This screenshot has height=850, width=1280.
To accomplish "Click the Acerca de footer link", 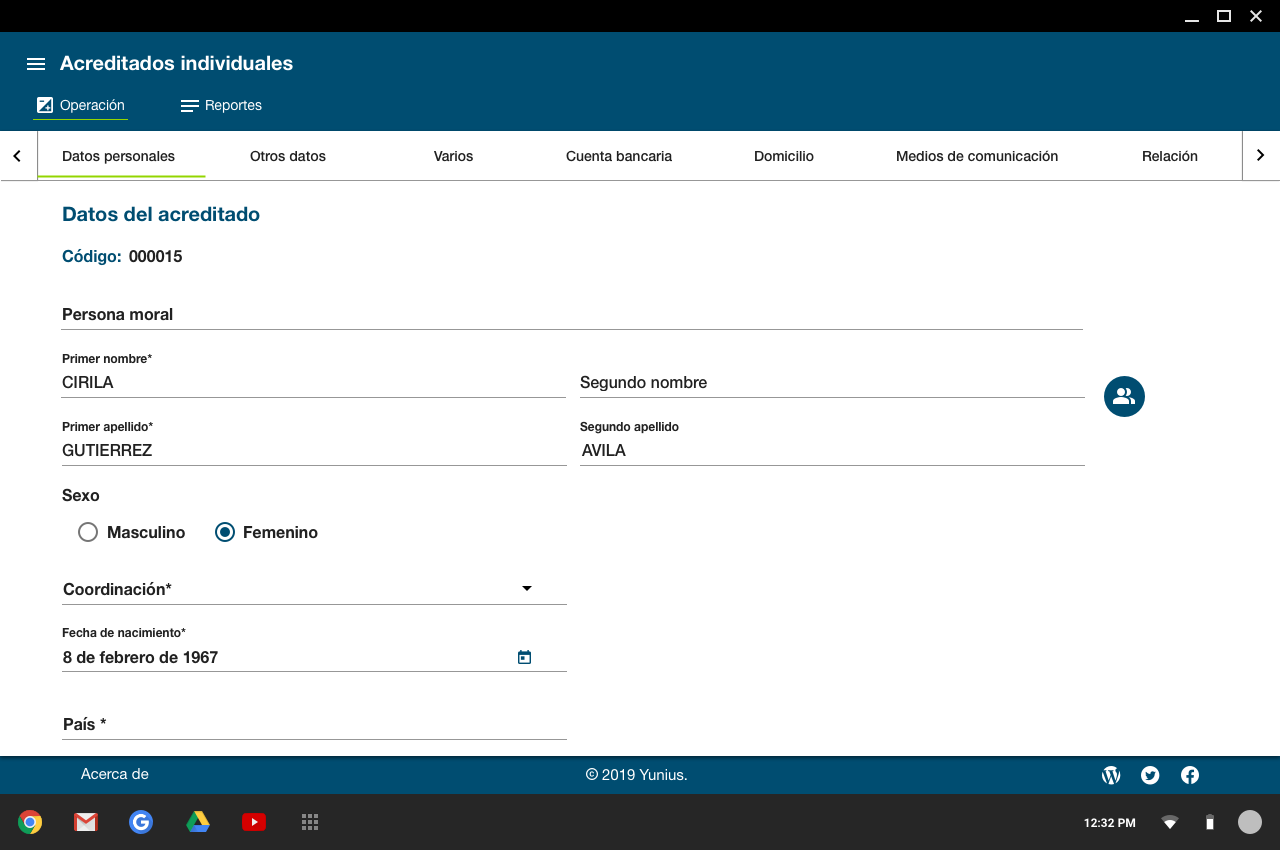I will click(x=115, y=774).
